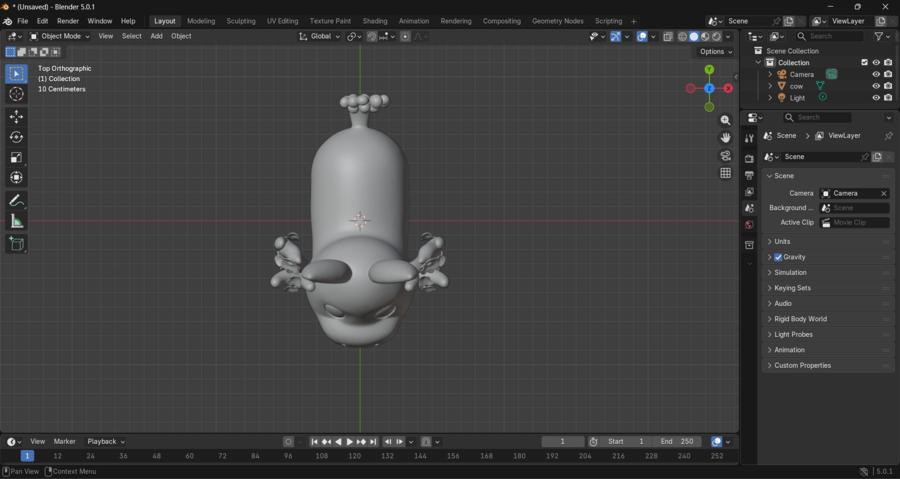Select the Move tool in the toolbar
This screenshot has height=479, width=900.
click(16, 117)
